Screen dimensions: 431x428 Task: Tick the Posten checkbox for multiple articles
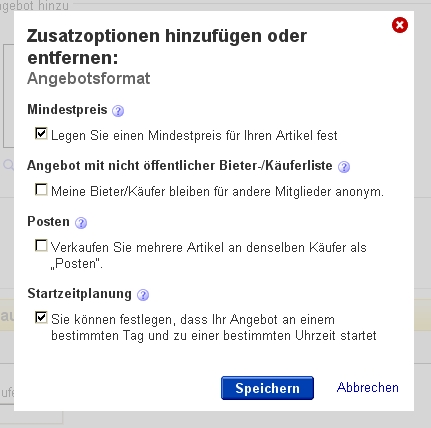41,246
